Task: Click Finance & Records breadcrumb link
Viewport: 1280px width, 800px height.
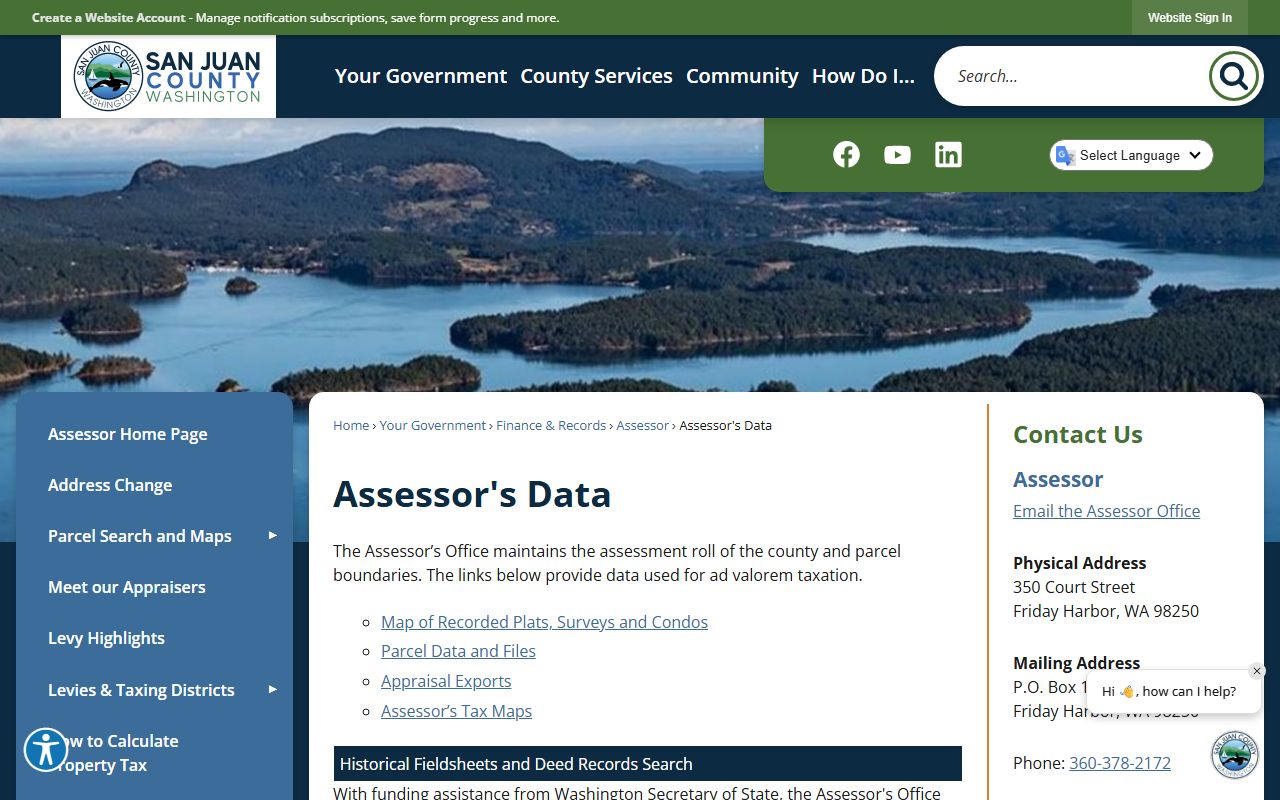Action: click(551, 425)
